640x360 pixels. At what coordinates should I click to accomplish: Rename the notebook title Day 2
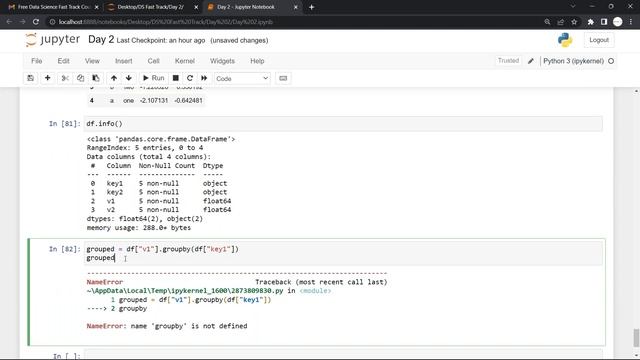tap(101, 40)
